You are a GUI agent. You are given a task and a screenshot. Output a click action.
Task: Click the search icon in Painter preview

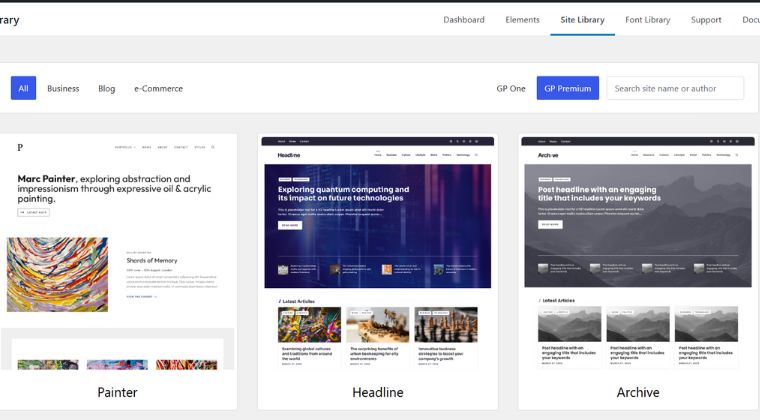coord(213,148)
